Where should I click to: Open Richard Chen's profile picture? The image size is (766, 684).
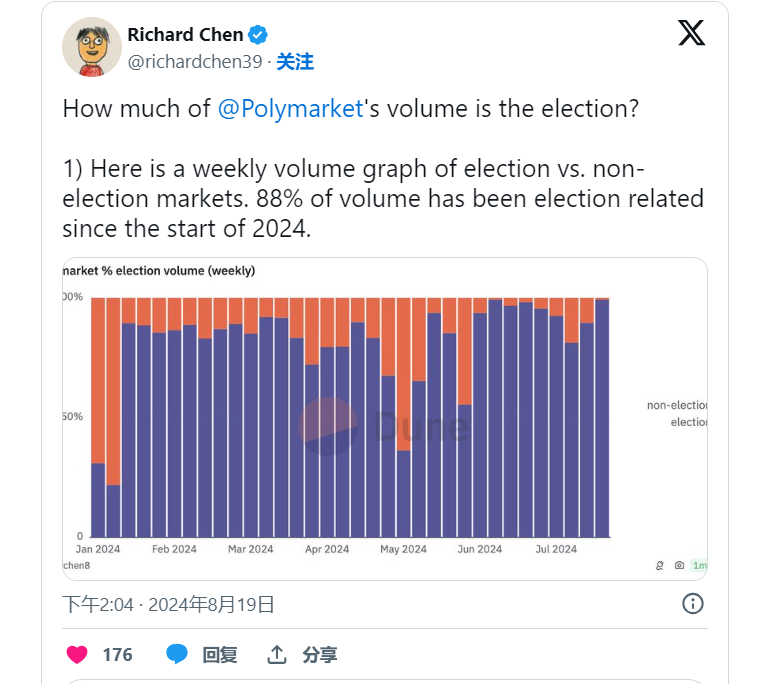tap(92, 46)
